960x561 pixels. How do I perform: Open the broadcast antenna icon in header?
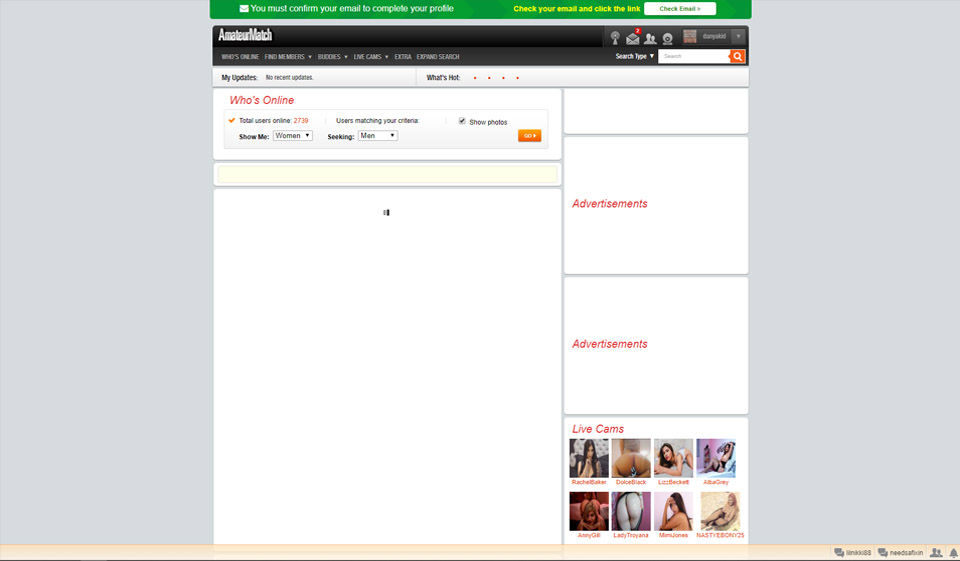pos(615,38)
